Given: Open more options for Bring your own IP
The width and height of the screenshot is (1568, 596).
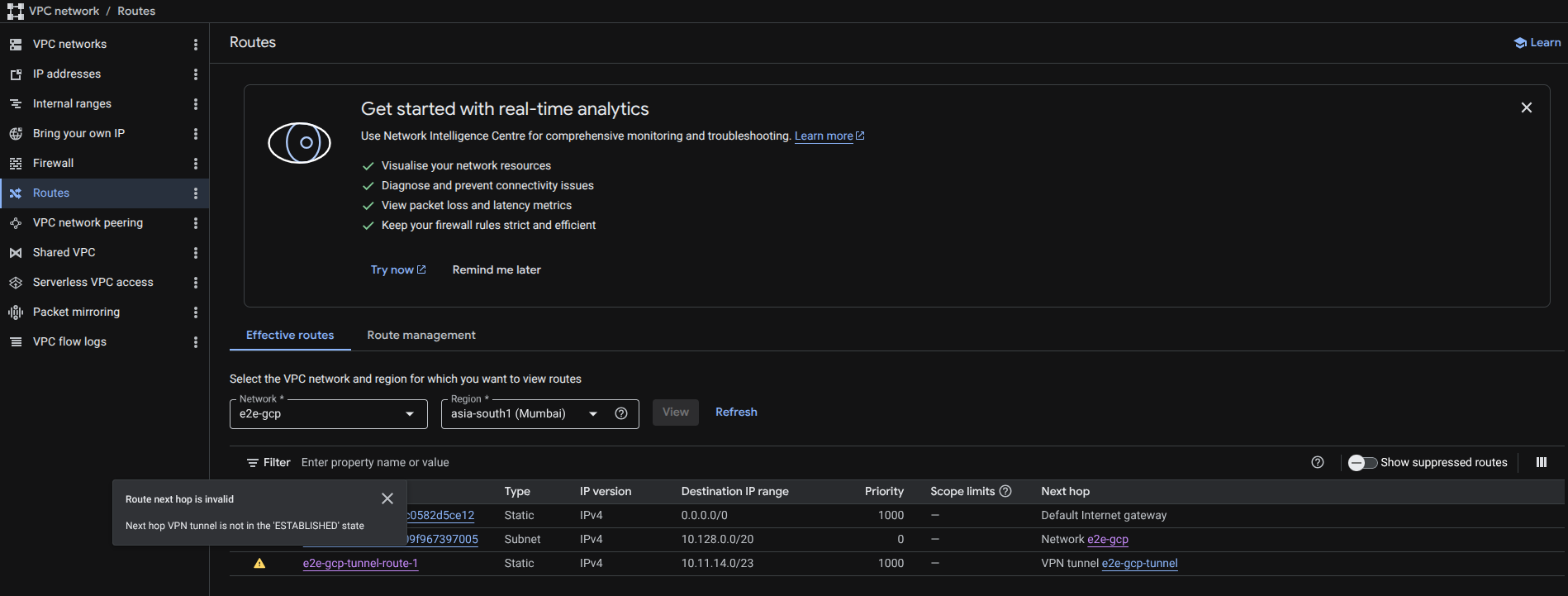Looking at the screenshot, I should (x=196, y=134).
